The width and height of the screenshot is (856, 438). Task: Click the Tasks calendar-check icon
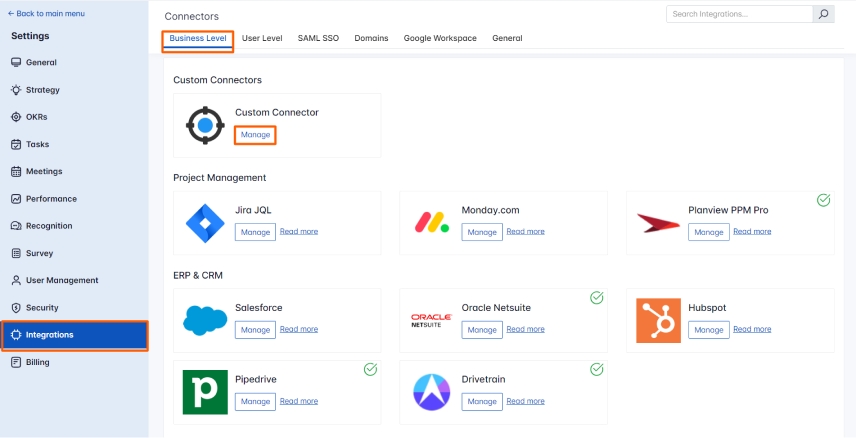click(x=16, y=144)
